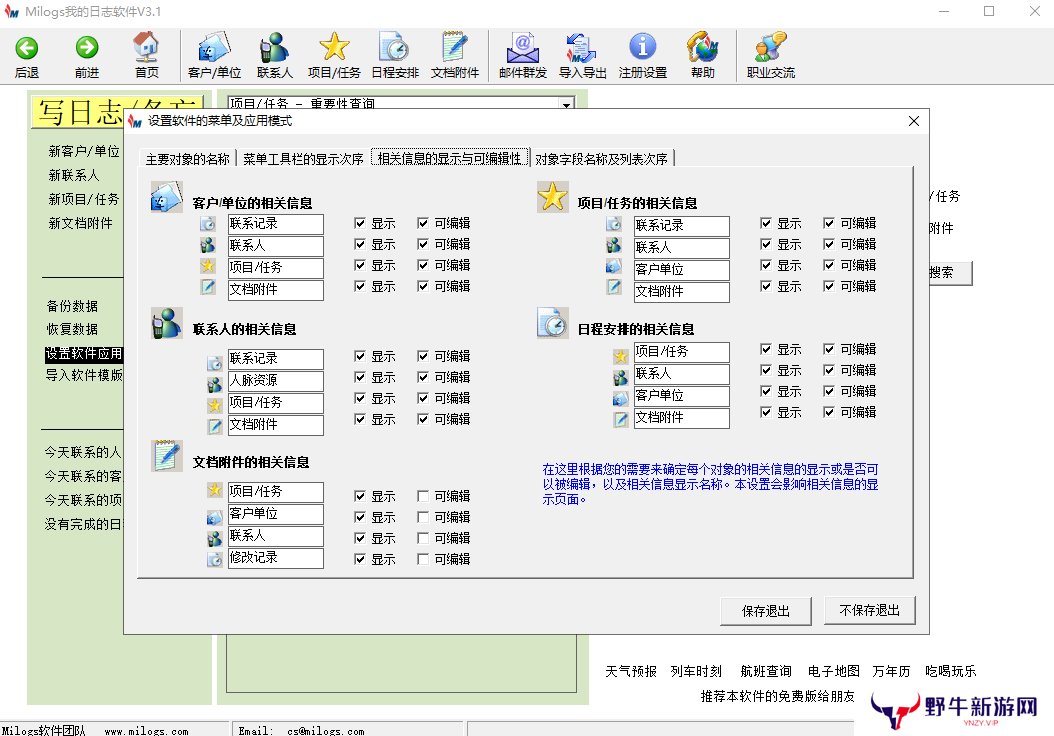Open 联系人 toolbar icon
Image resolution: width=1054 pixels, height=736 pixels.
pos(274,47)
